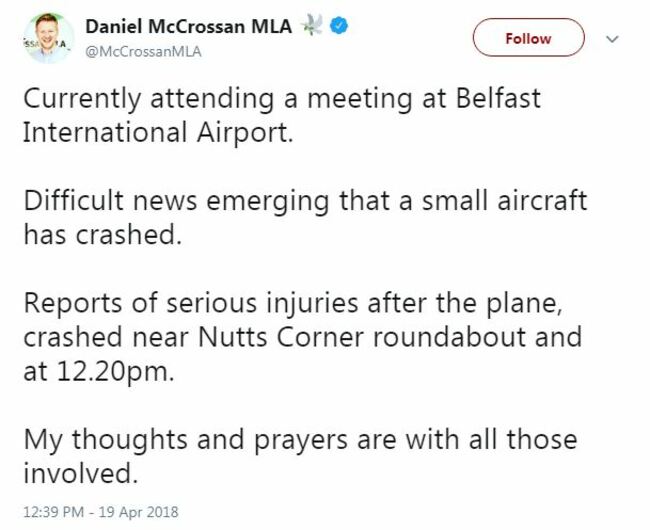Open Daniel McCrossan's profile avatar
The height and width of the screenshot is (530, 650).
point(45,39)
